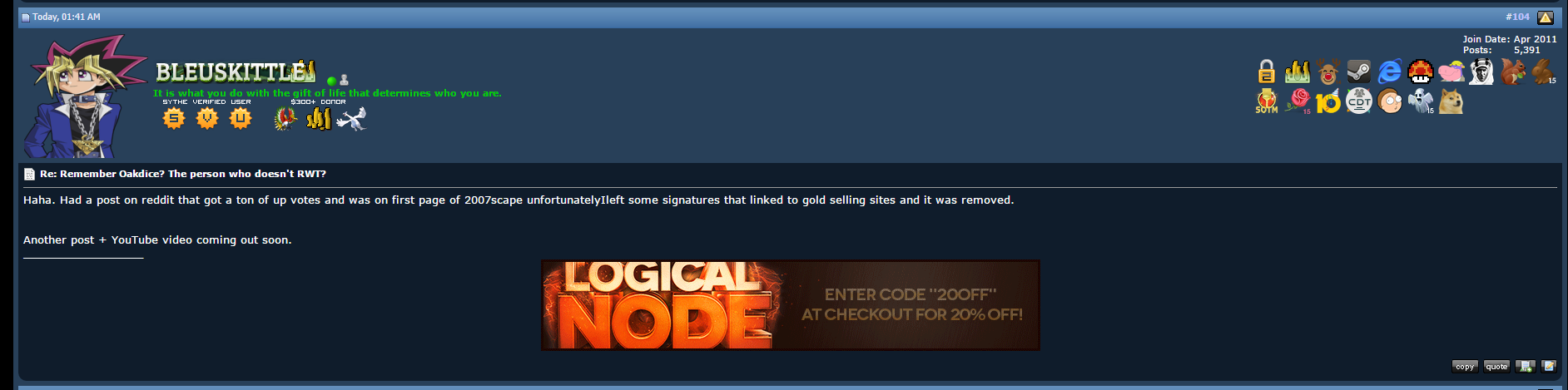Quote this post with the quote button

(x=1496, y=366)
